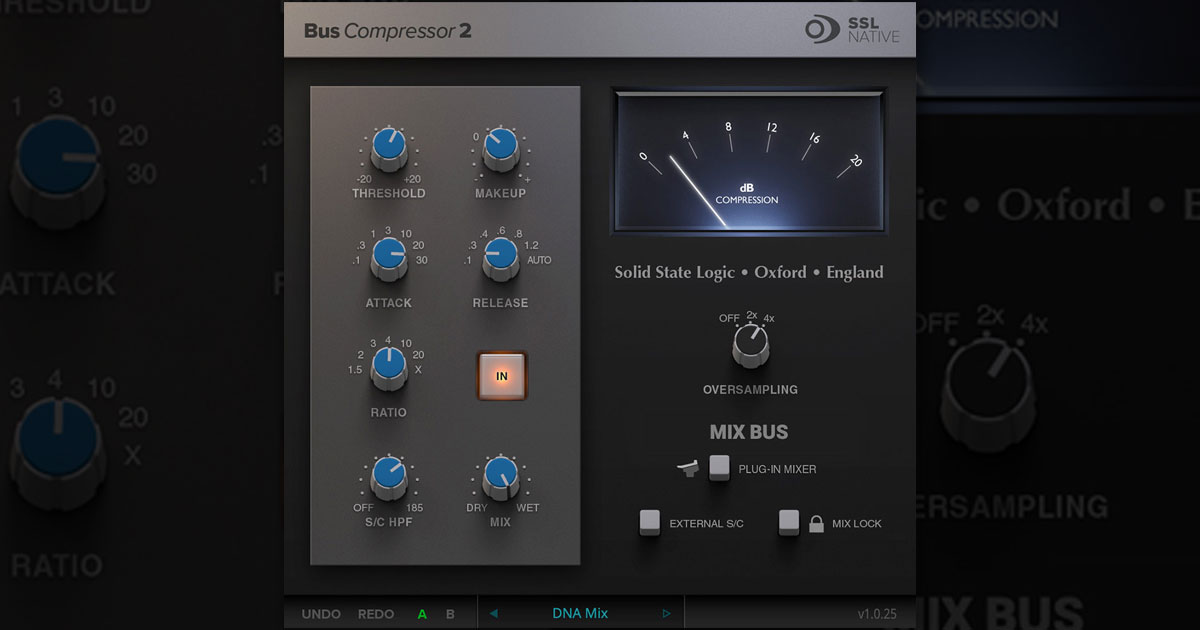Click the Threshold knob
The image size is (1200, 630).
389,149
